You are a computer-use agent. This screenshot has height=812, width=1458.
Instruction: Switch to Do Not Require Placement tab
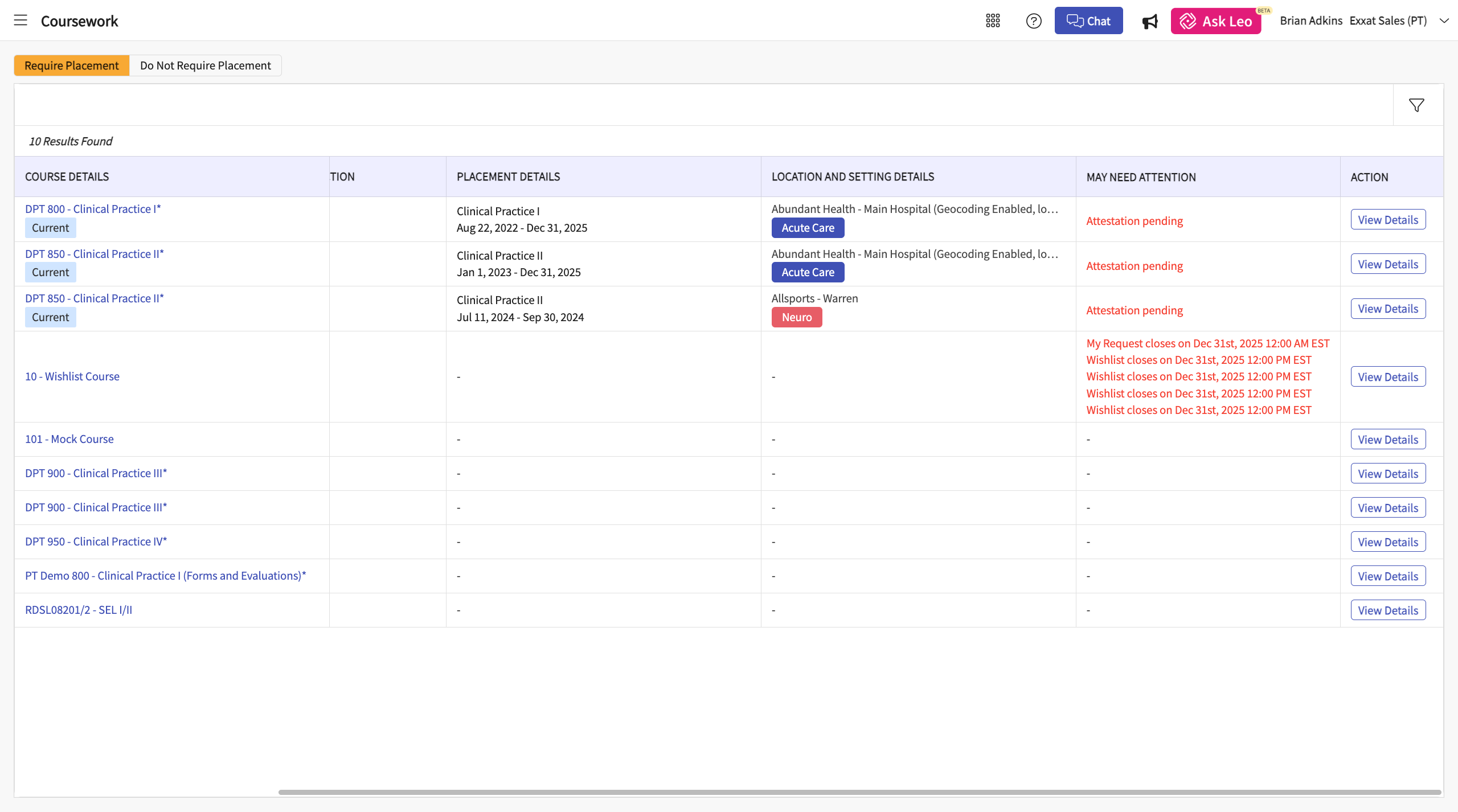205,65
